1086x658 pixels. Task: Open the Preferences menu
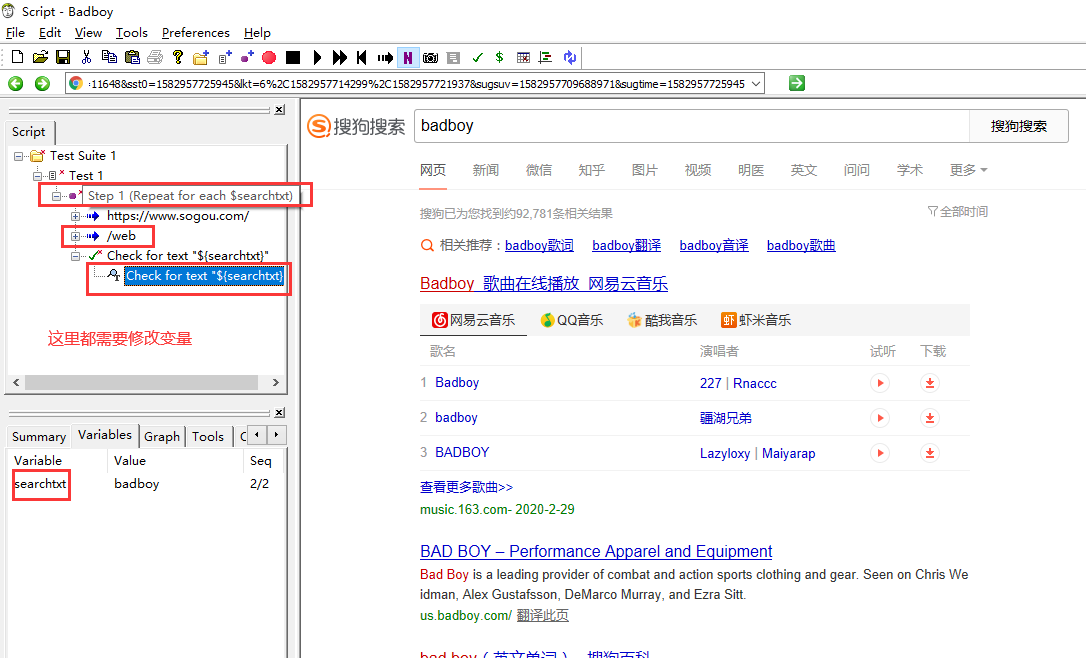[195, 33]
